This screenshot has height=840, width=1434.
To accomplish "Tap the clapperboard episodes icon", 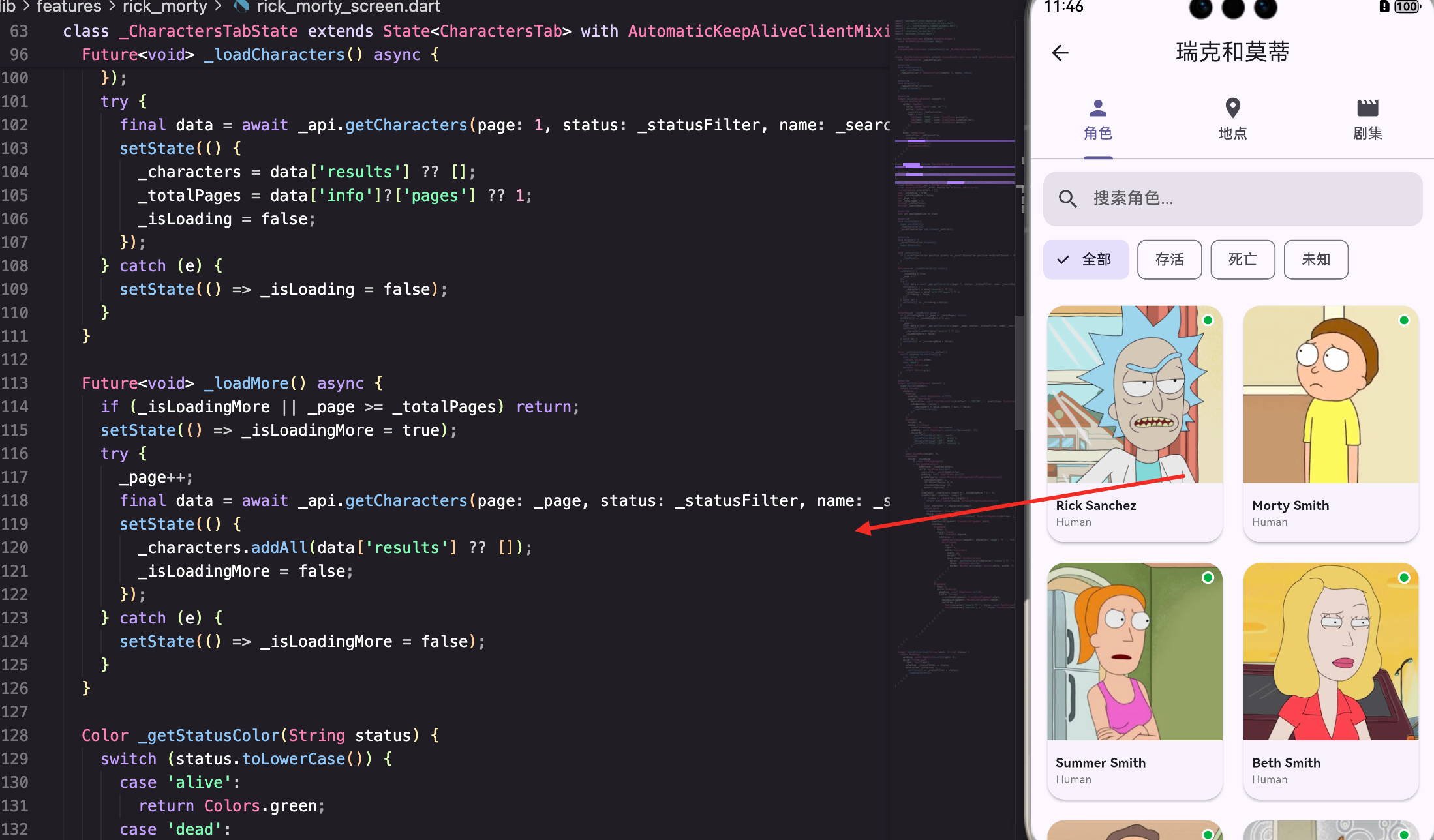I will click(x=1367, y=108).
